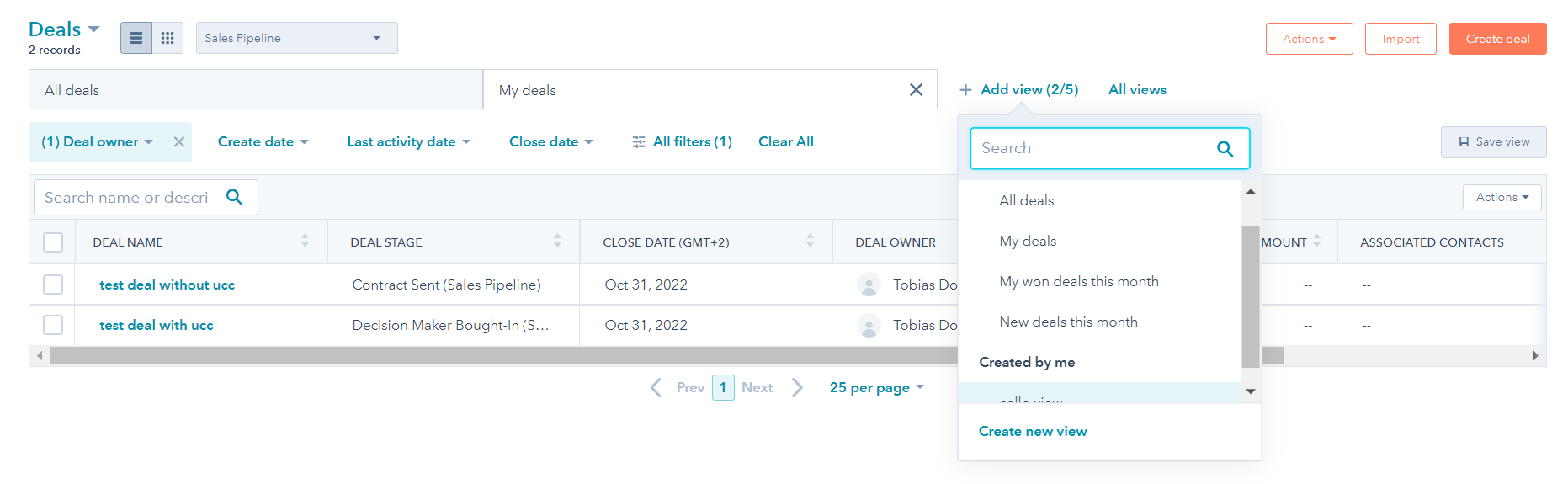Image resolution: width=1568 pixels, height=484 pixels.
Task: Click the Create deal button
Action: coord(1497,39)
